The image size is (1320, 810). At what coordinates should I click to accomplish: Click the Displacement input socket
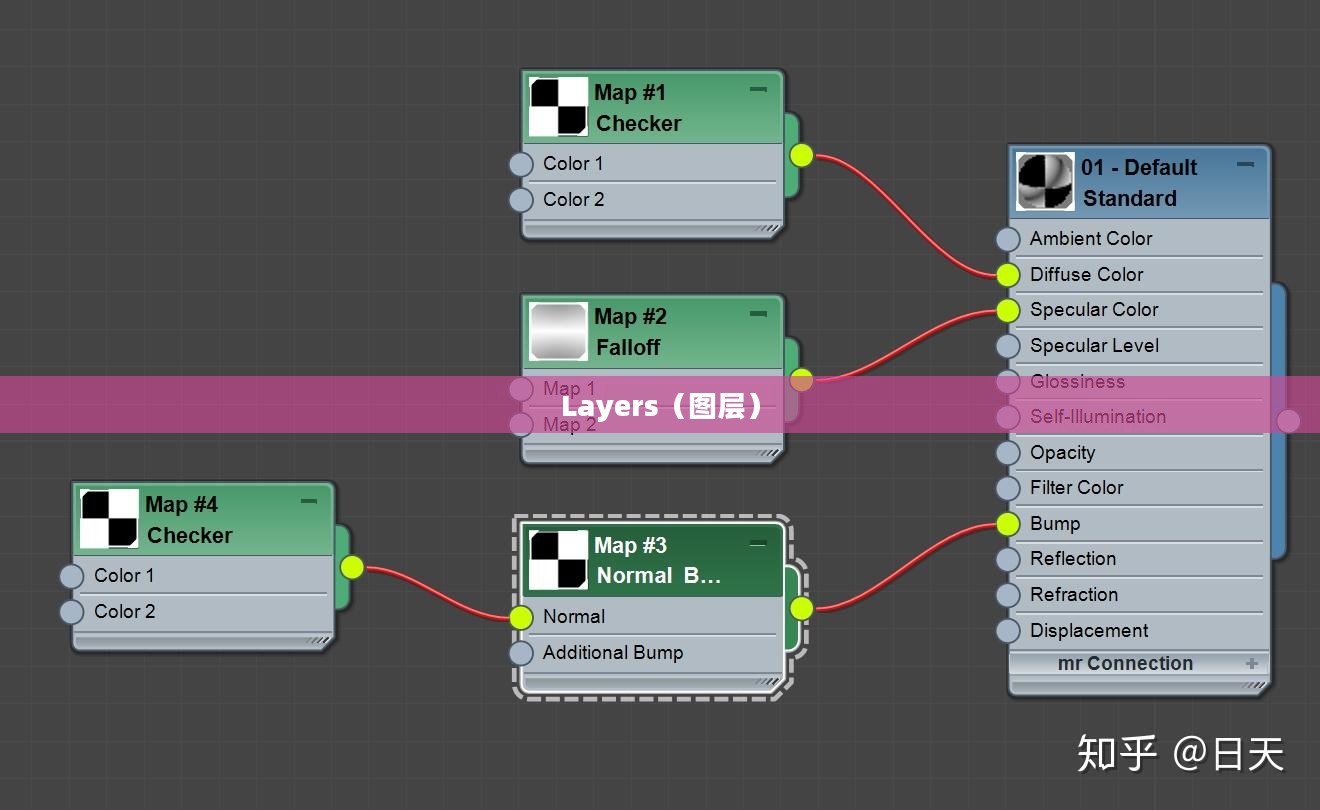click(x=1008, y=631)
